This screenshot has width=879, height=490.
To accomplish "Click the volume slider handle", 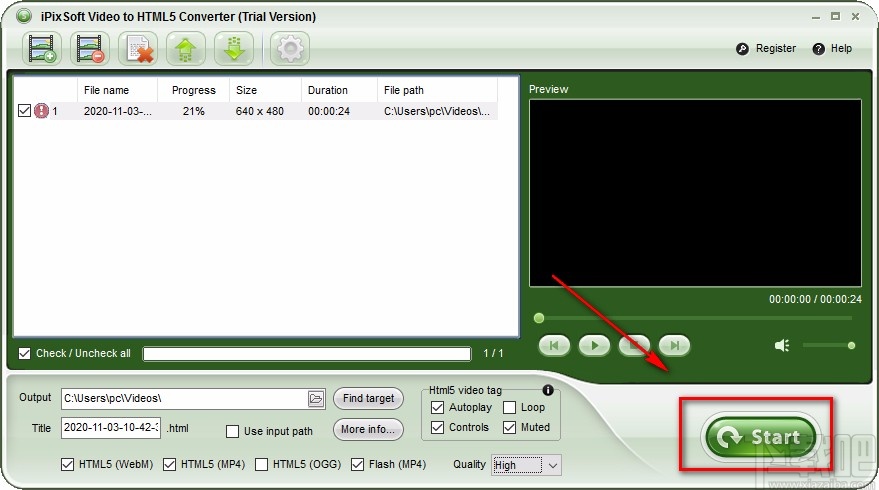I will pyautogui.click(x=851, y=345).
